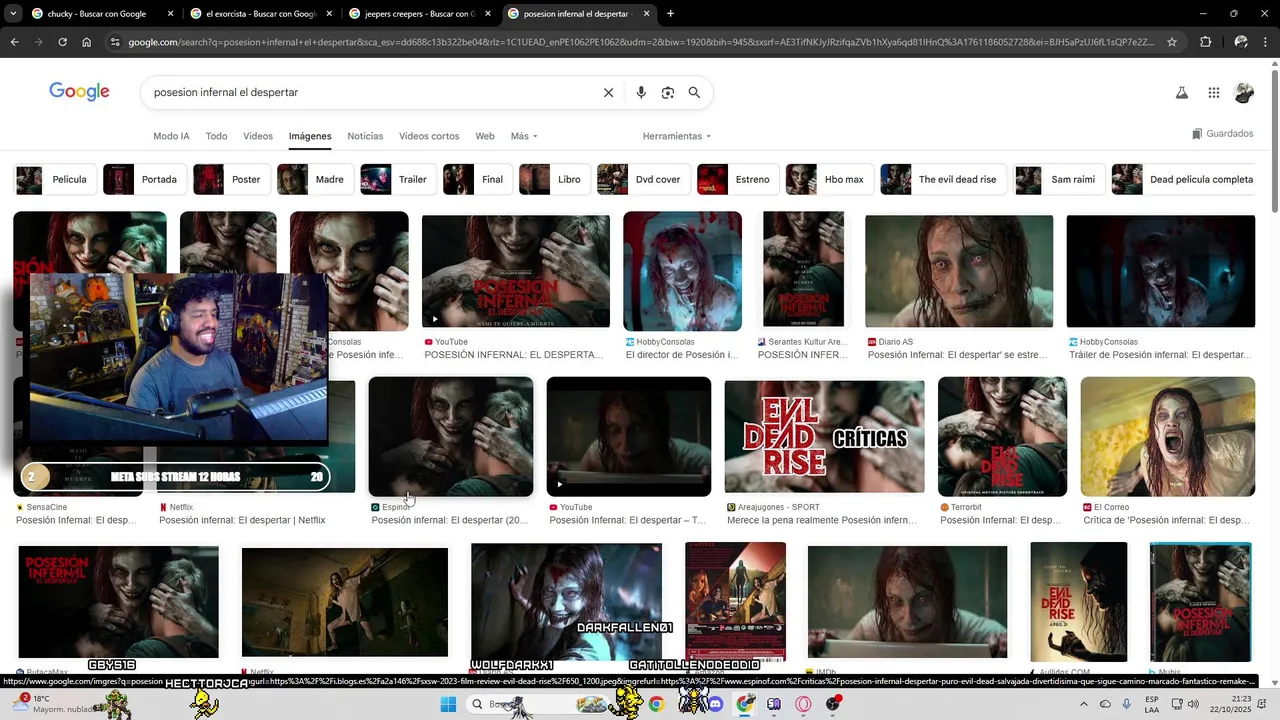Screen dimensions: 1280x720
Task: Filter images by Madre chip
Action: tap(314, 179)
